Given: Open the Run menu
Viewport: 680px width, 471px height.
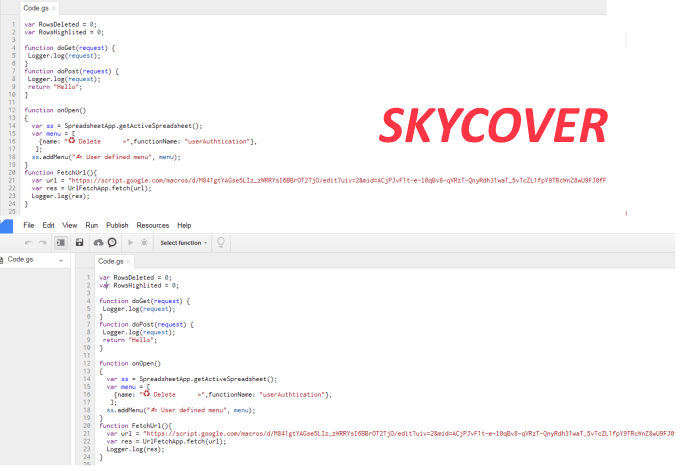Looking at the screenshot, I should pyautogui.click(x=92, y=225).
